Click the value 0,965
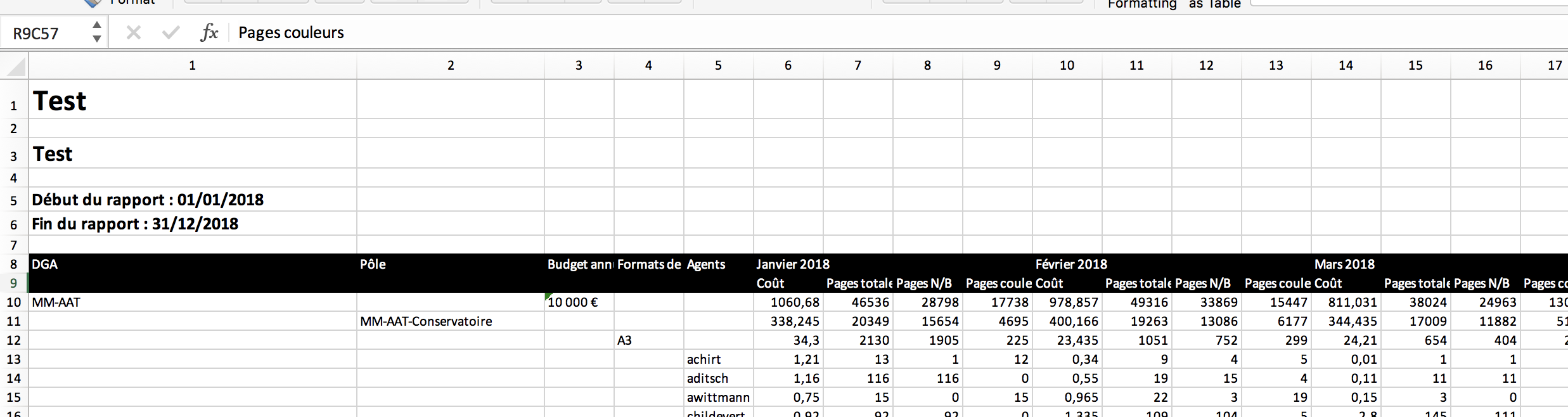The height and width of the screenshot is (417, 1568). 1067,397
